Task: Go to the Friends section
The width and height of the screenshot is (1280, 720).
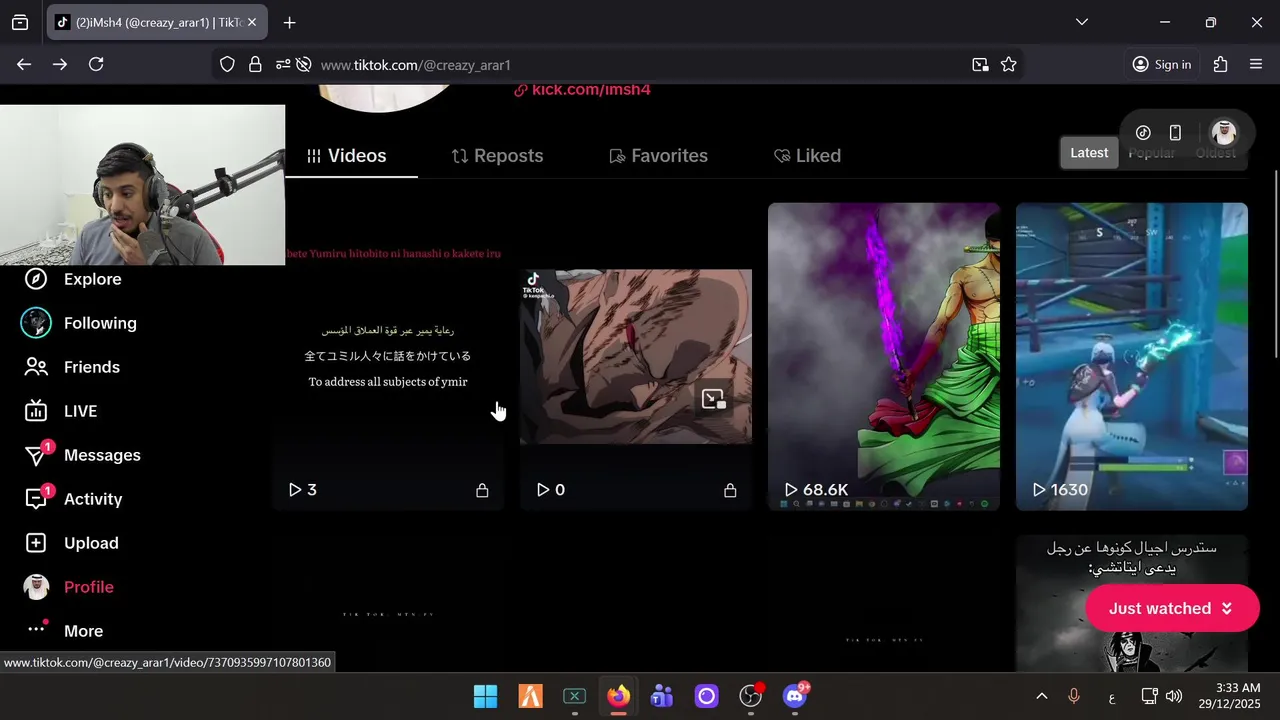Action: coord(72,367)
